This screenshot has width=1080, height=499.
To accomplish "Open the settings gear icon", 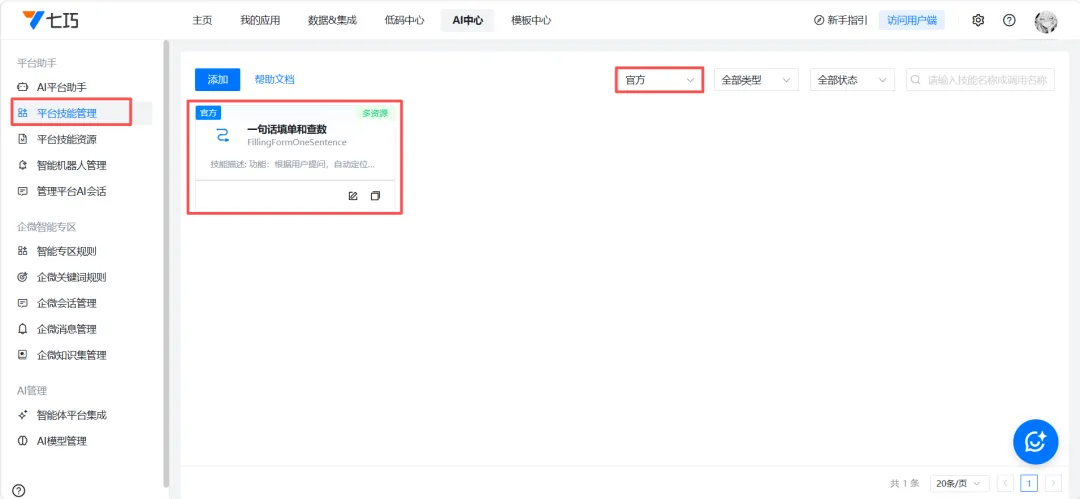I will 978,21.
